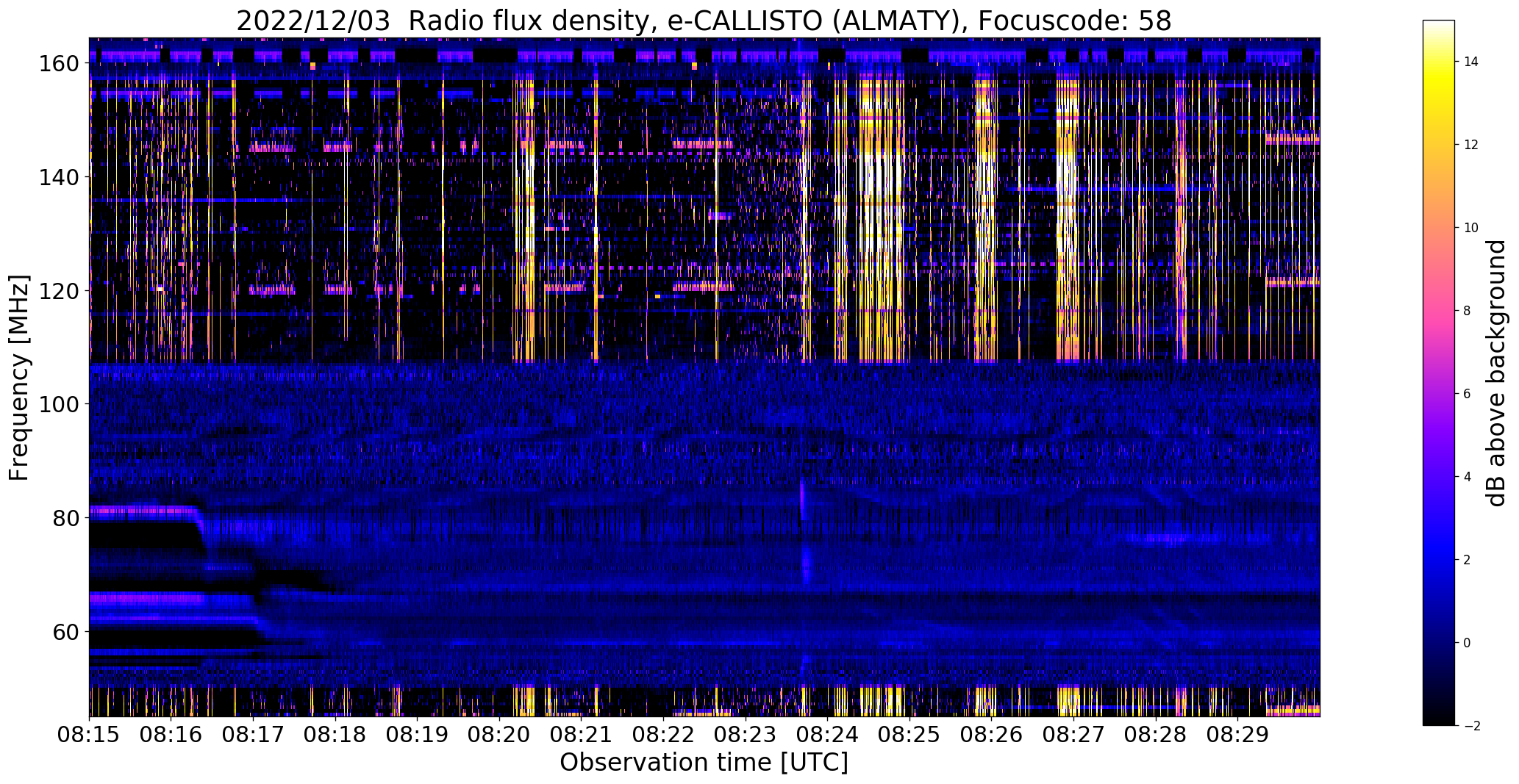Image resolution: width=1519 pixels, height=784 pixels.
Task: Click the 08:16 time tick label
Action: [x=171, y=734]
